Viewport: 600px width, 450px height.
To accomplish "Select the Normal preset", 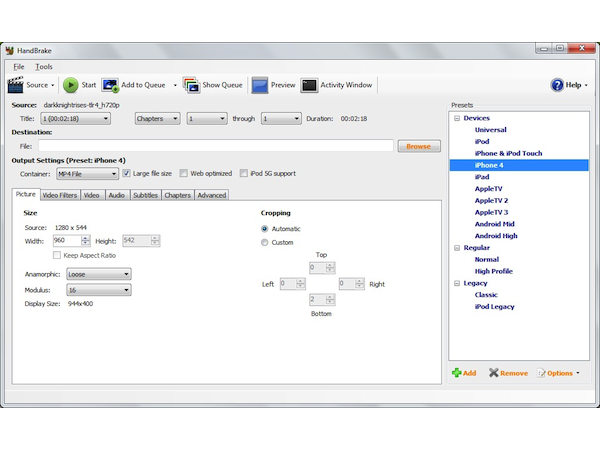I will [487, 259].
